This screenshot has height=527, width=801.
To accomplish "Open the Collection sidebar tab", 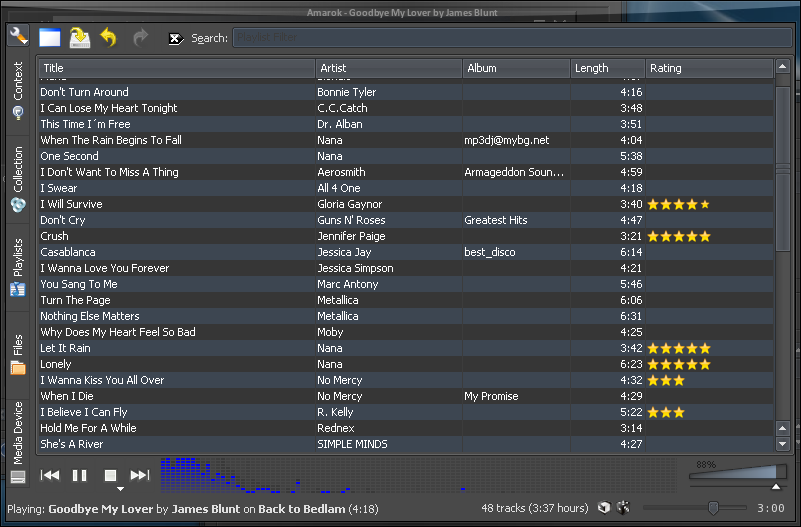I will point(18,178).
